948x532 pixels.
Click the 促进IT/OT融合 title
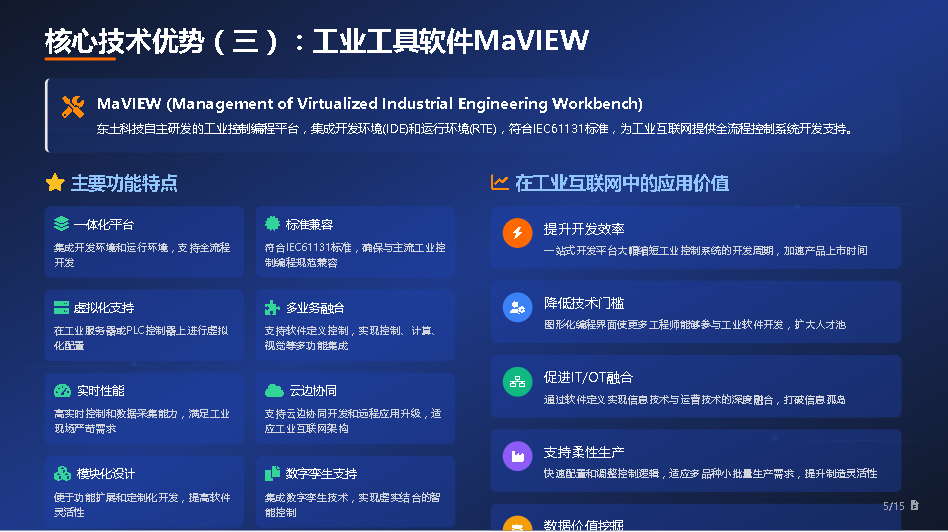click(588, 378)
